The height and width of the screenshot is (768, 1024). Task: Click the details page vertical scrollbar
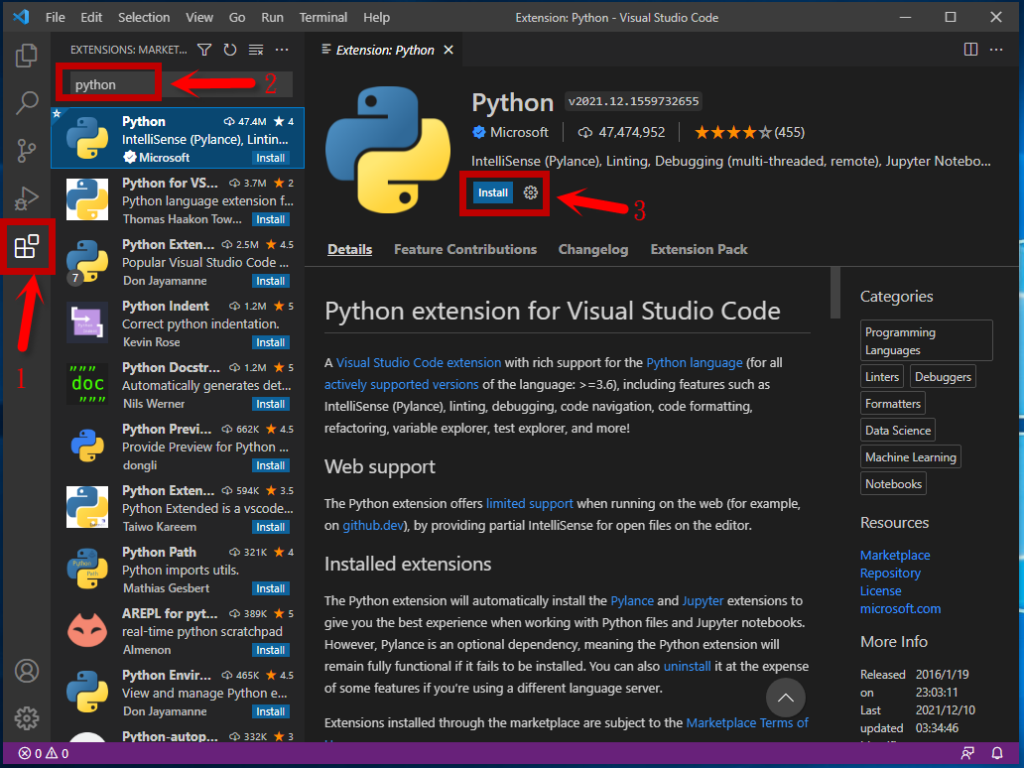pos(835,293)
